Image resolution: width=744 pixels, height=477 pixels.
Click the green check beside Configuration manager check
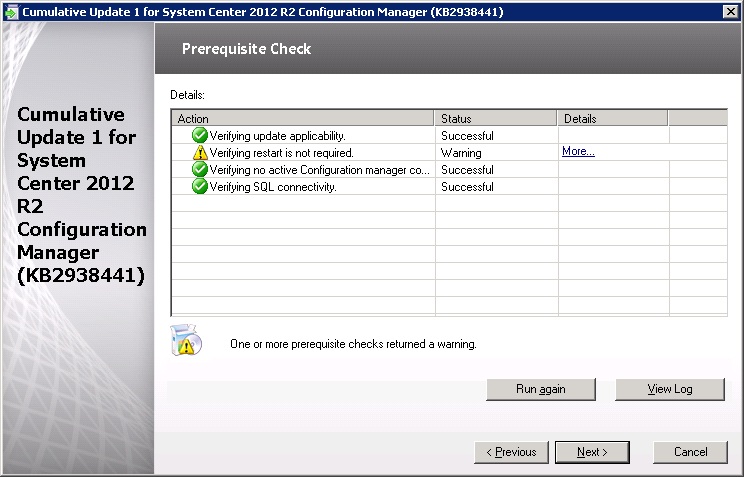click(200, 170)
